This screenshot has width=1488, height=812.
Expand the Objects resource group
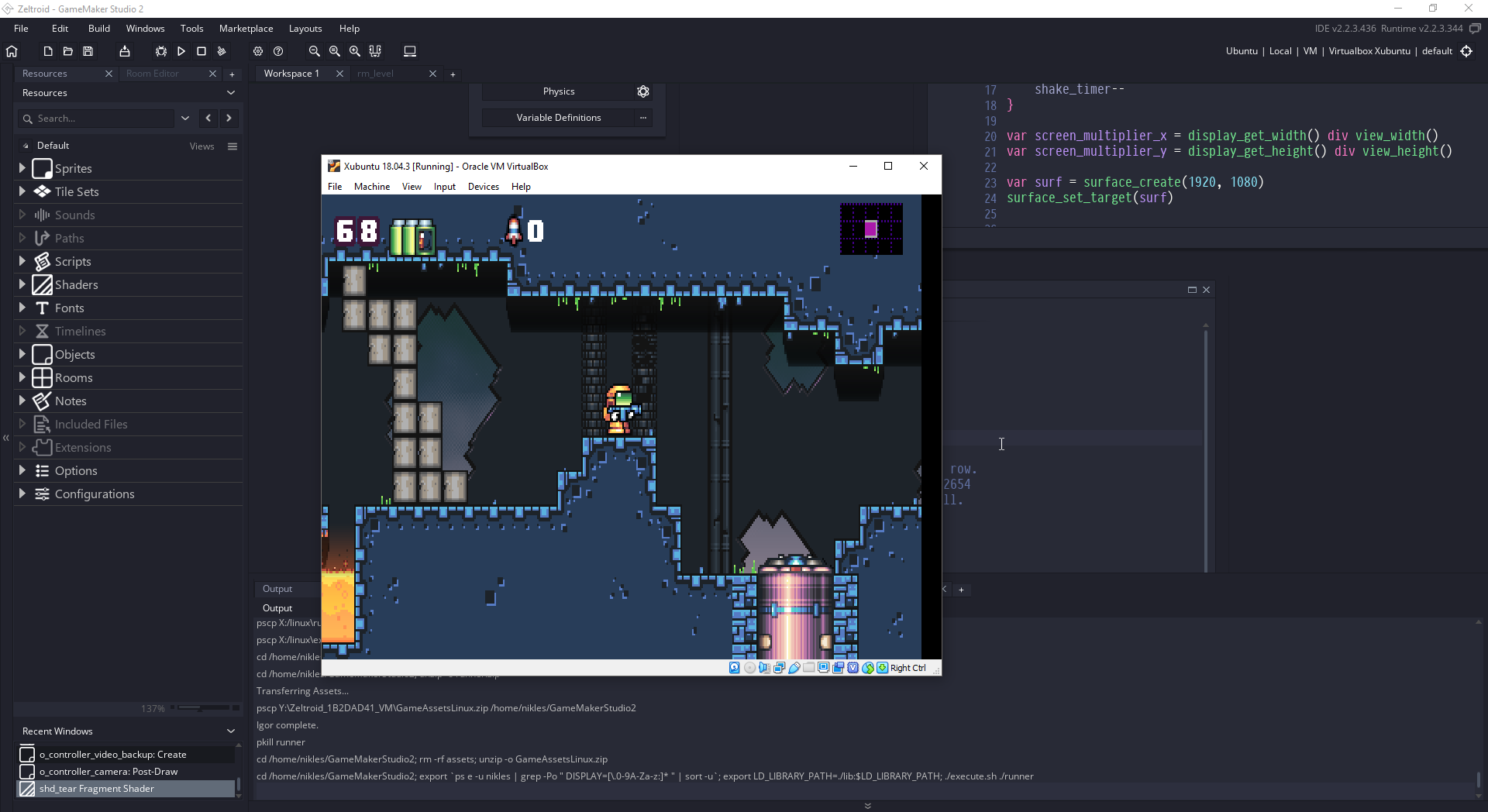[21, 354]
